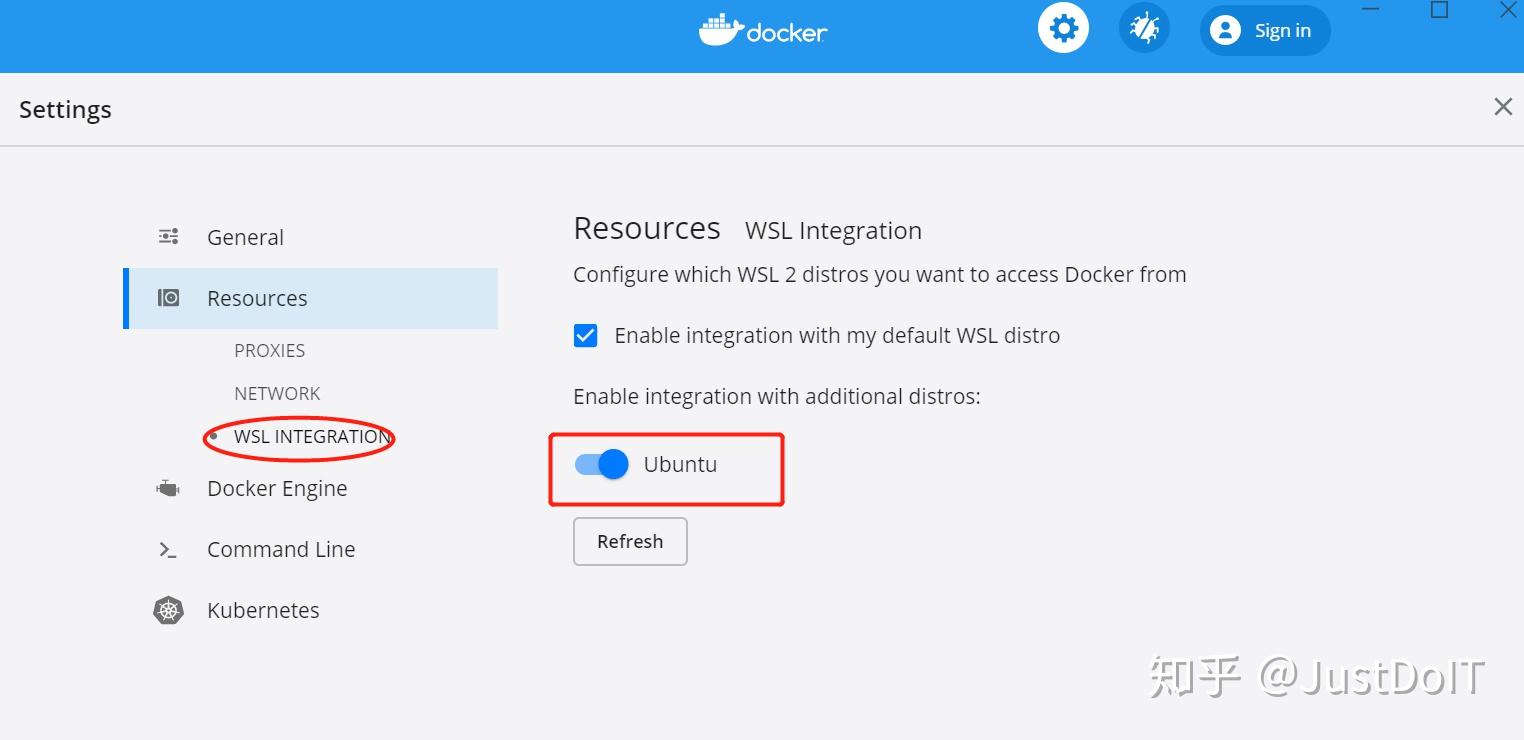Open the settings gear in the title bar

(x=1062, y=28)
